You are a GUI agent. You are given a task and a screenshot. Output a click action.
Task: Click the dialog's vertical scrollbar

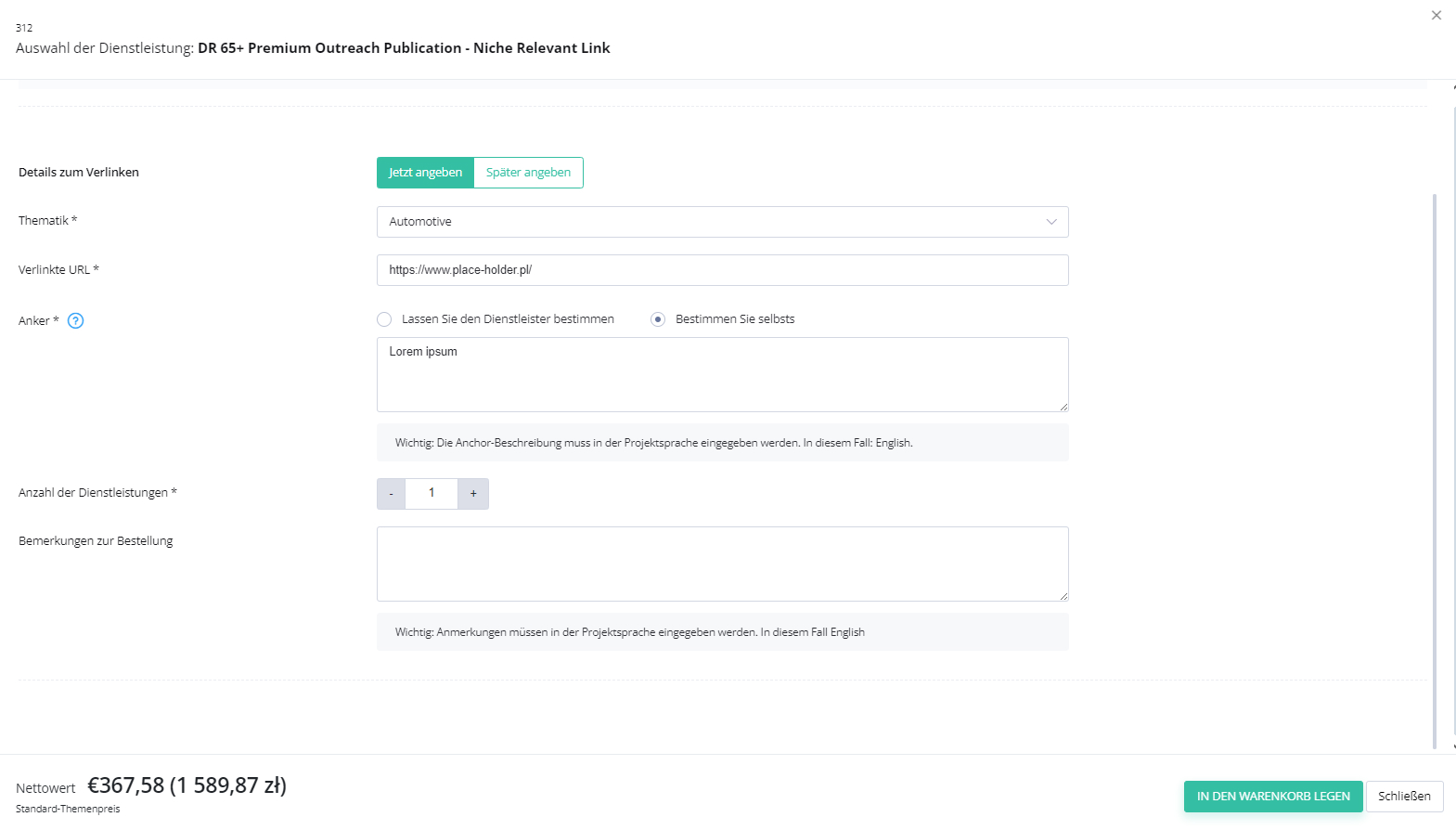pos(1435,464)
